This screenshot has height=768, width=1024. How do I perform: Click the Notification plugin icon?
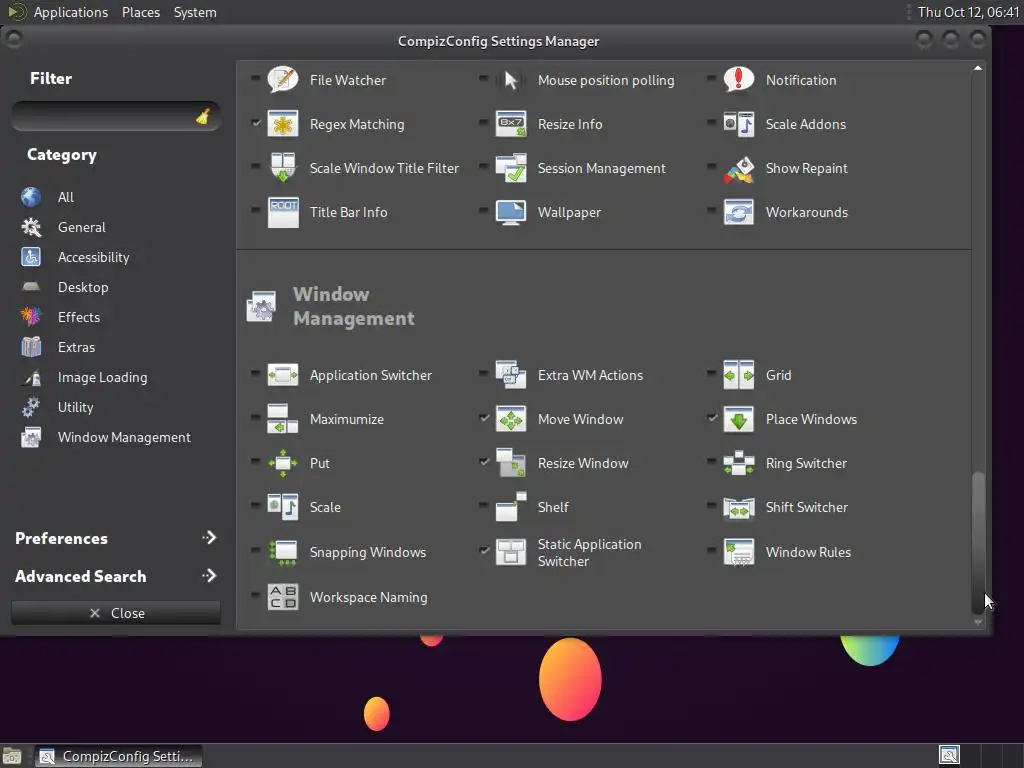(x=739, y=80)
